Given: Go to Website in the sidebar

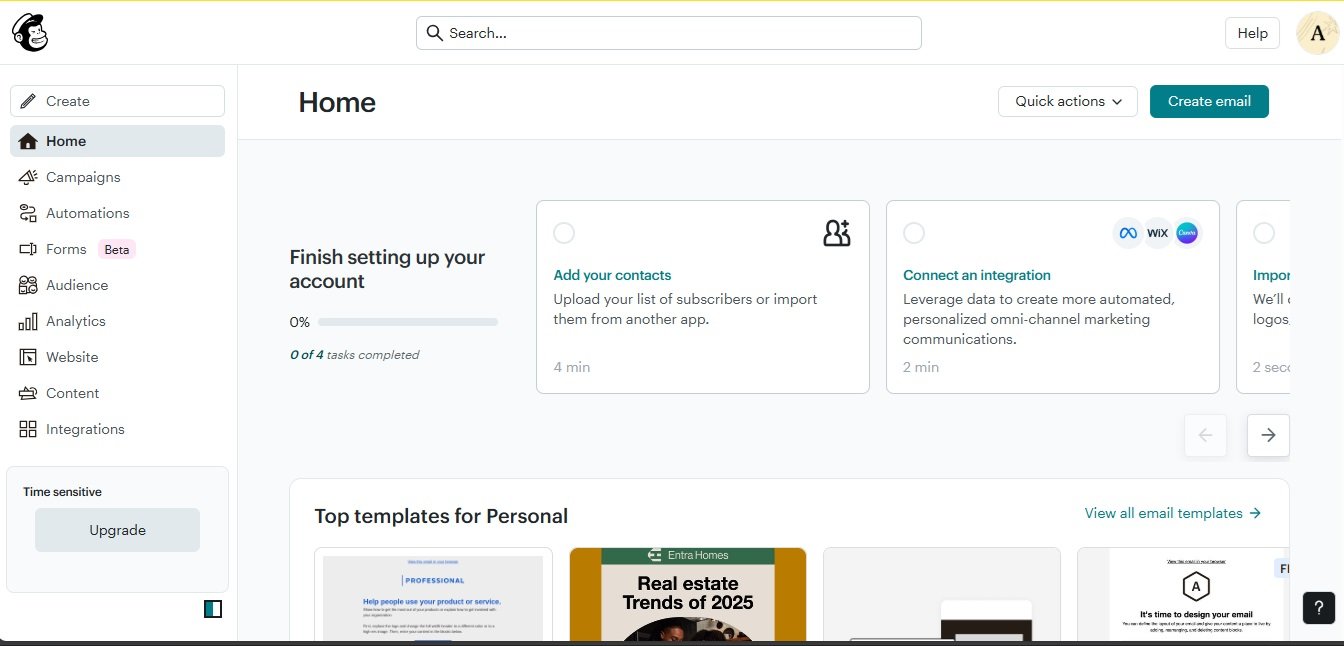Looking at the screenshot, I should click(x=72, y=357).
